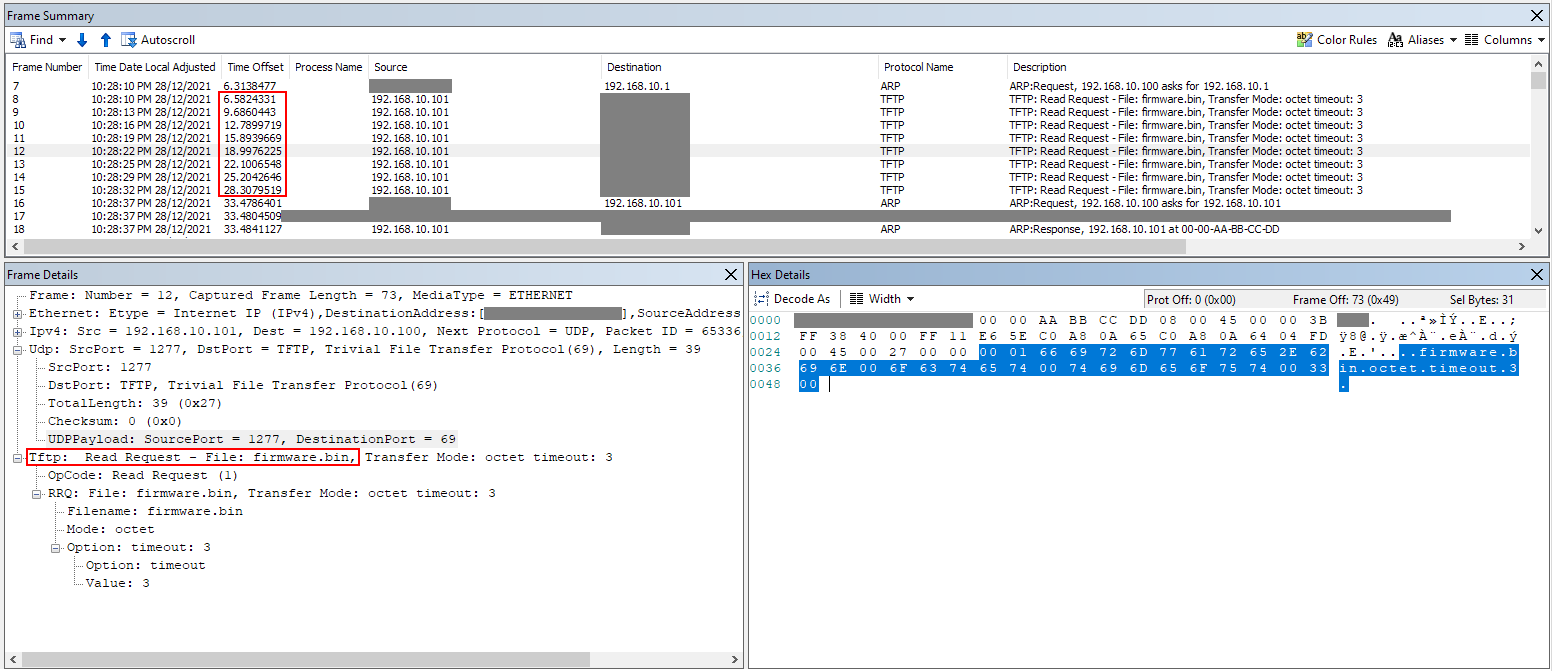Image resolution: width=1552 pixels, height=671 pixels.
Task: Select time offset 25.2042646 cell
Action: tap(252, 177)
